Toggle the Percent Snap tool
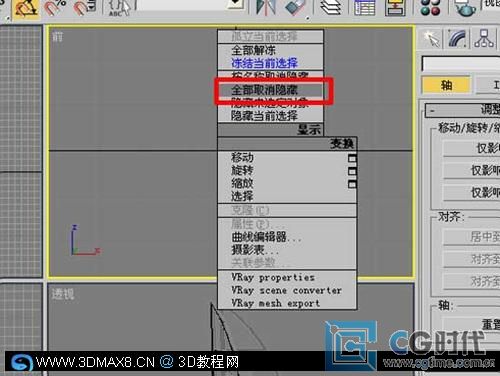Screen dimensions: 500x376 point(55,8)
